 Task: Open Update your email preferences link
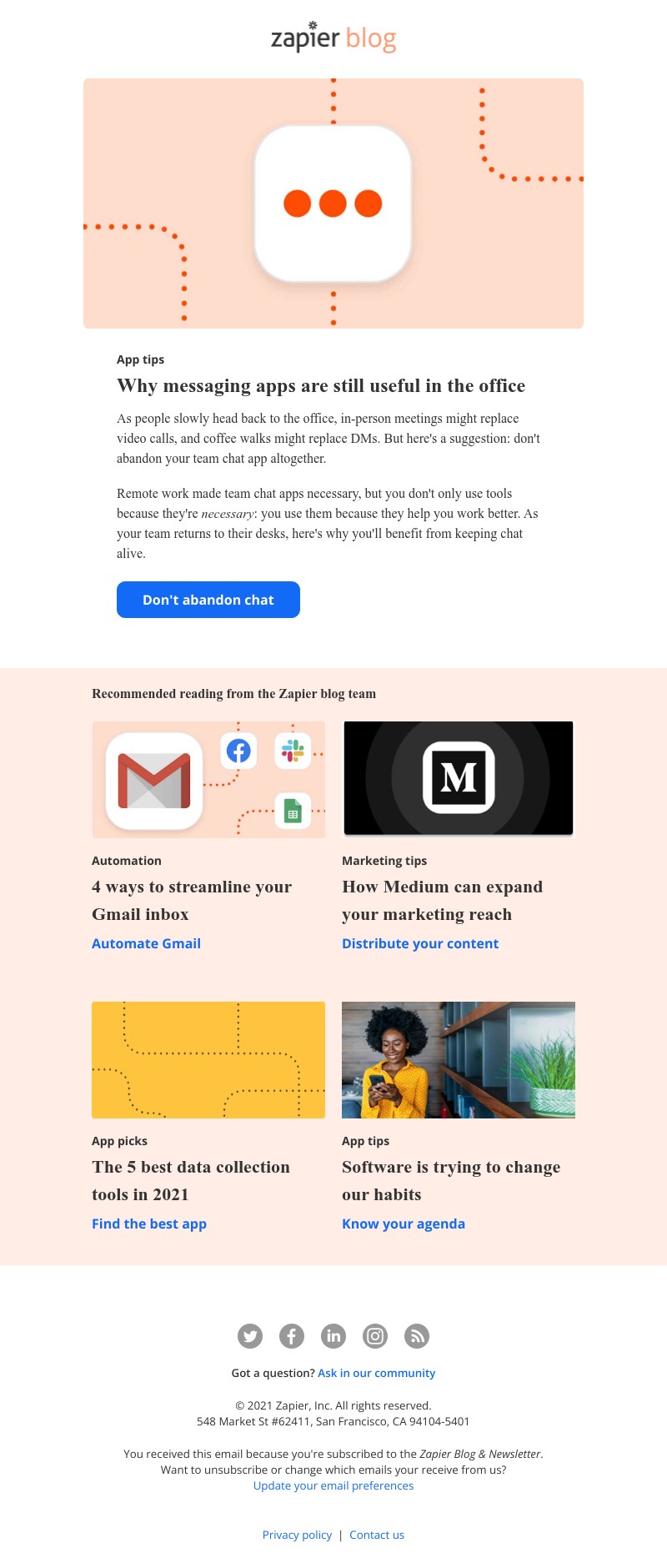333,1485
